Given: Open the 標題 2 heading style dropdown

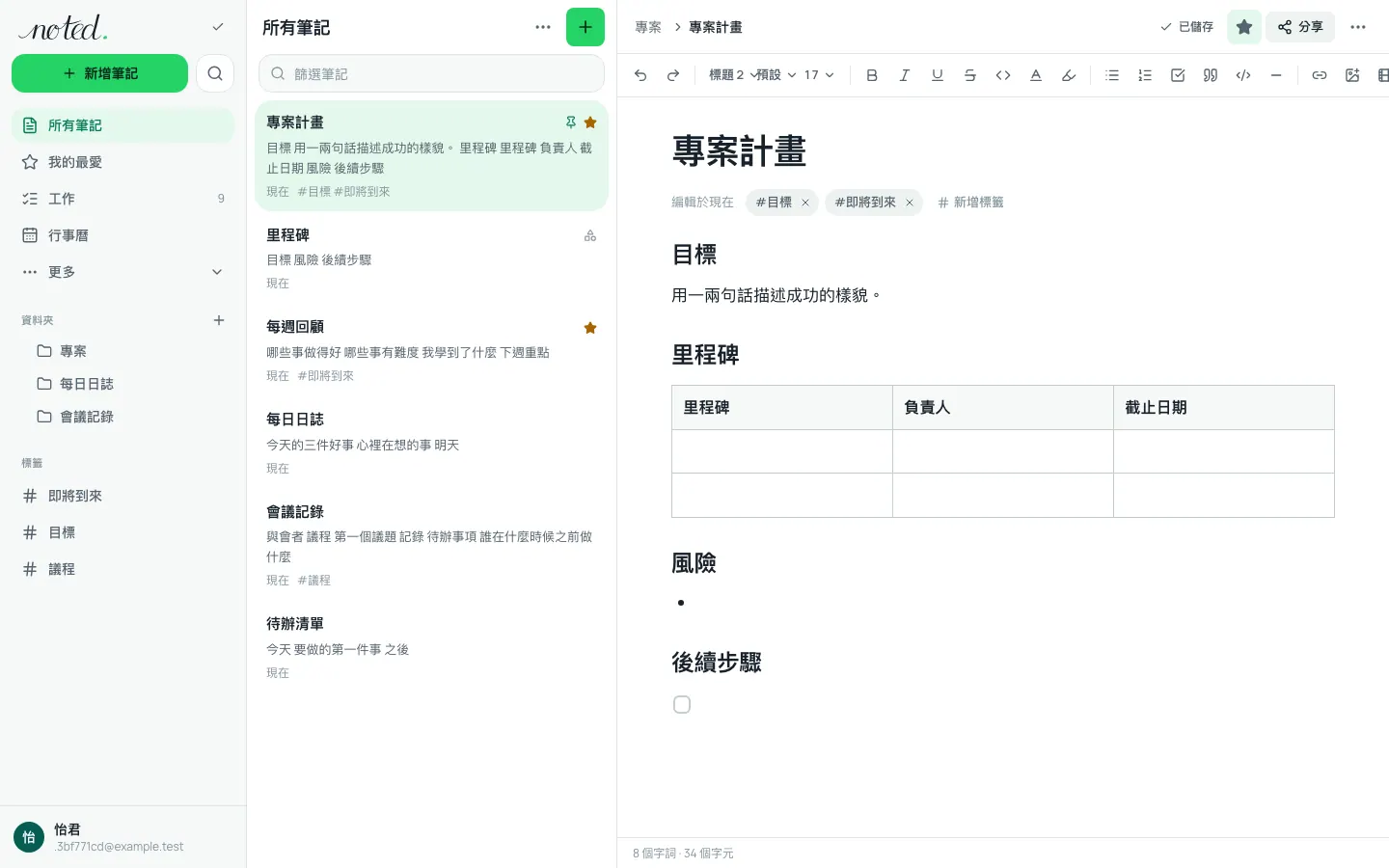Looking at the screenshot, I should (x=730, y=75).
